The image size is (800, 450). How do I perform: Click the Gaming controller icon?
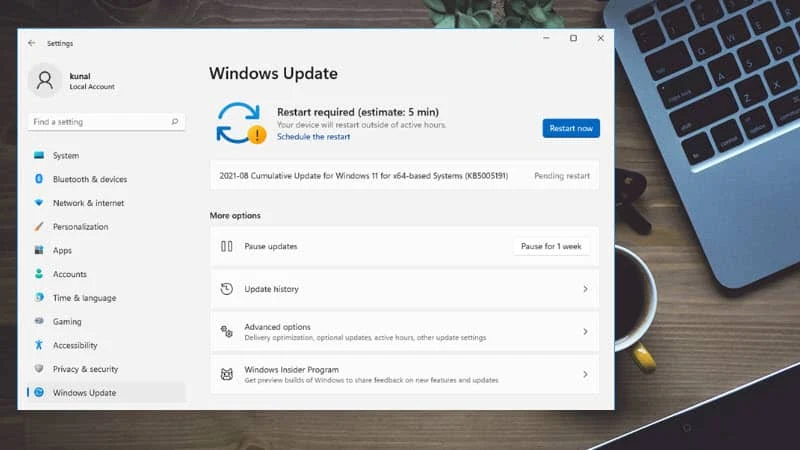pos(39,321)
